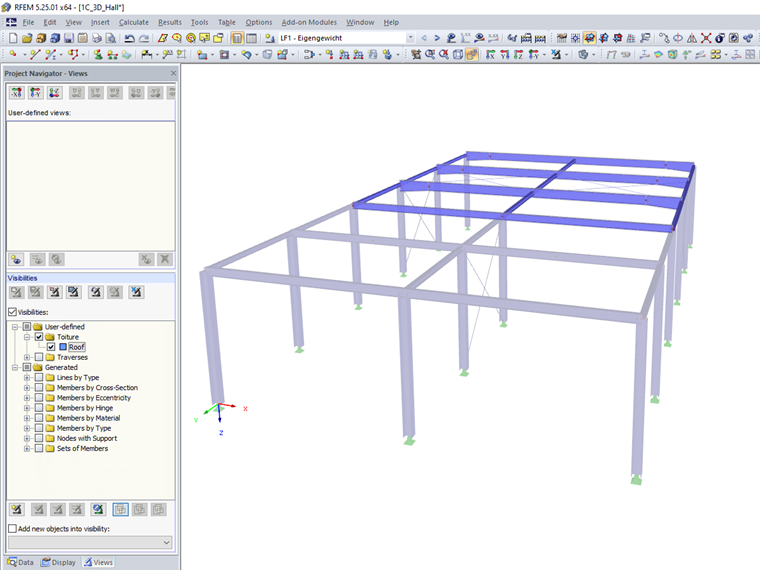Click the zoom window magnifier icon
760x570 pixels.
(430, 54)
